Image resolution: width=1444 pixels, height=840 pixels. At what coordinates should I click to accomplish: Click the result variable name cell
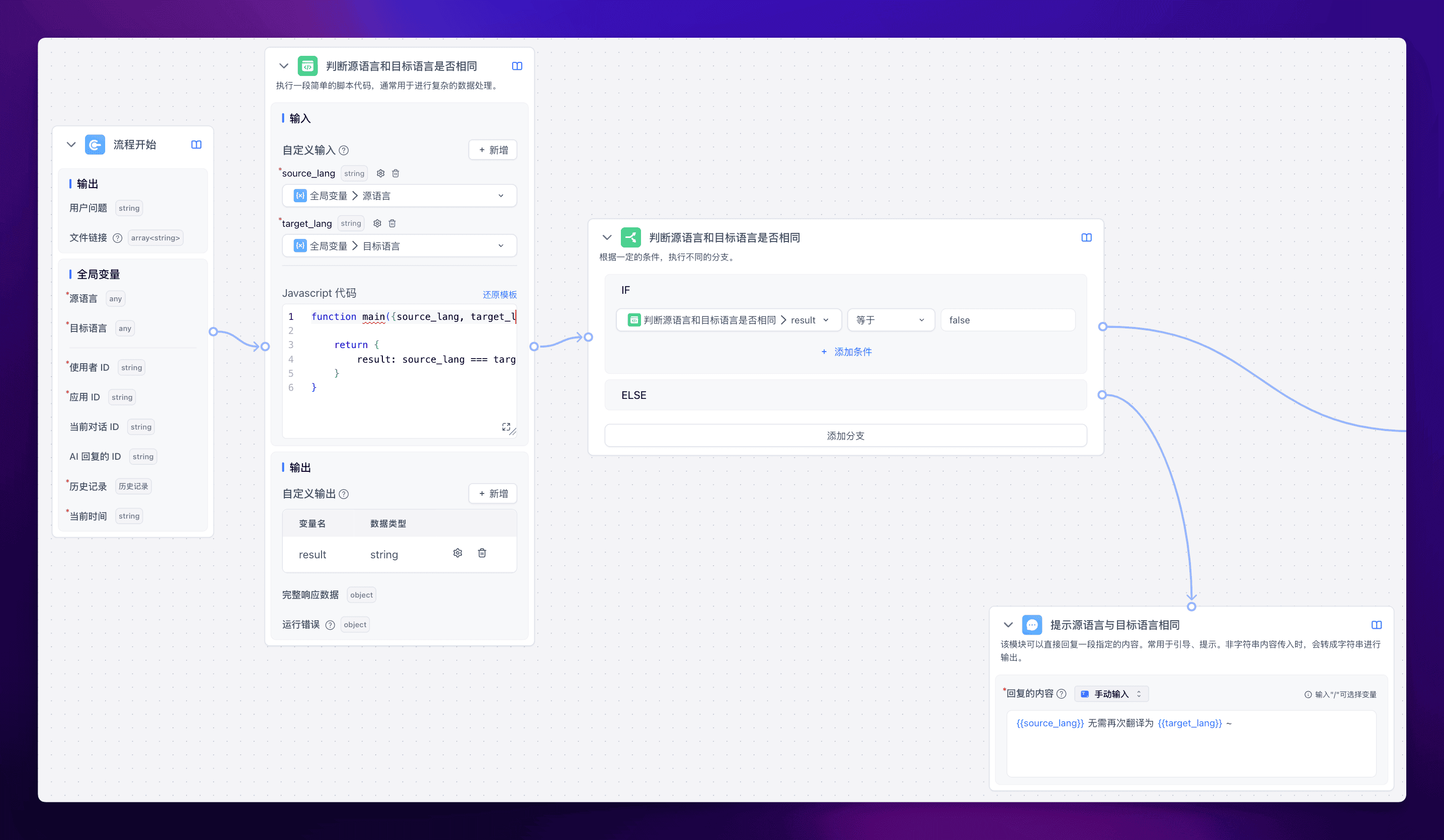312,555
